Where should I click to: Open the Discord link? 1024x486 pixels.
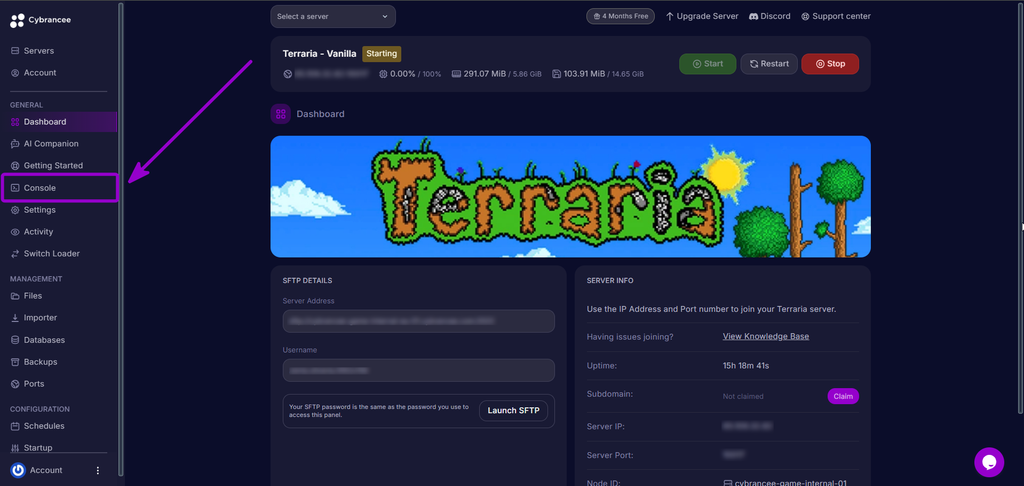(769, 16)
